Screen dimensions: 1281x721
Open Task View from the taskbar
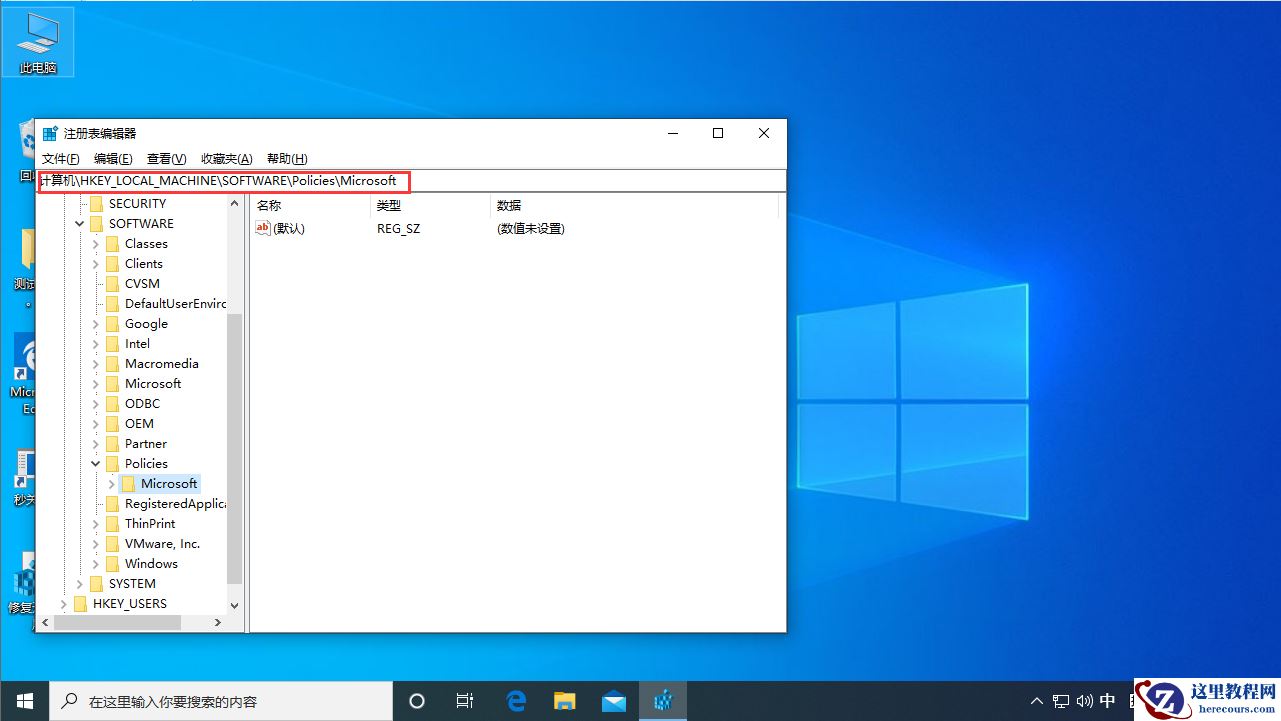464,700
